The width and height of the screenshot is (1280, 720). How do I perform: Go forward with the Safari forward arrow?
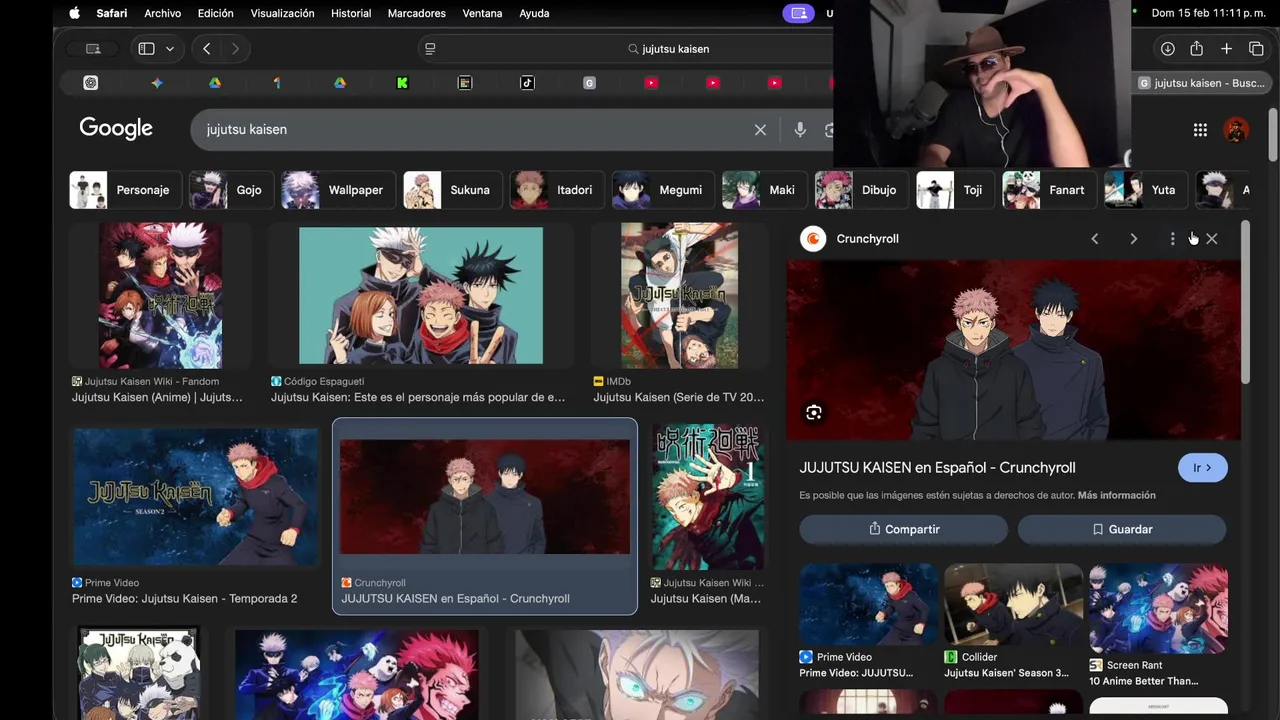pos(235,49)
